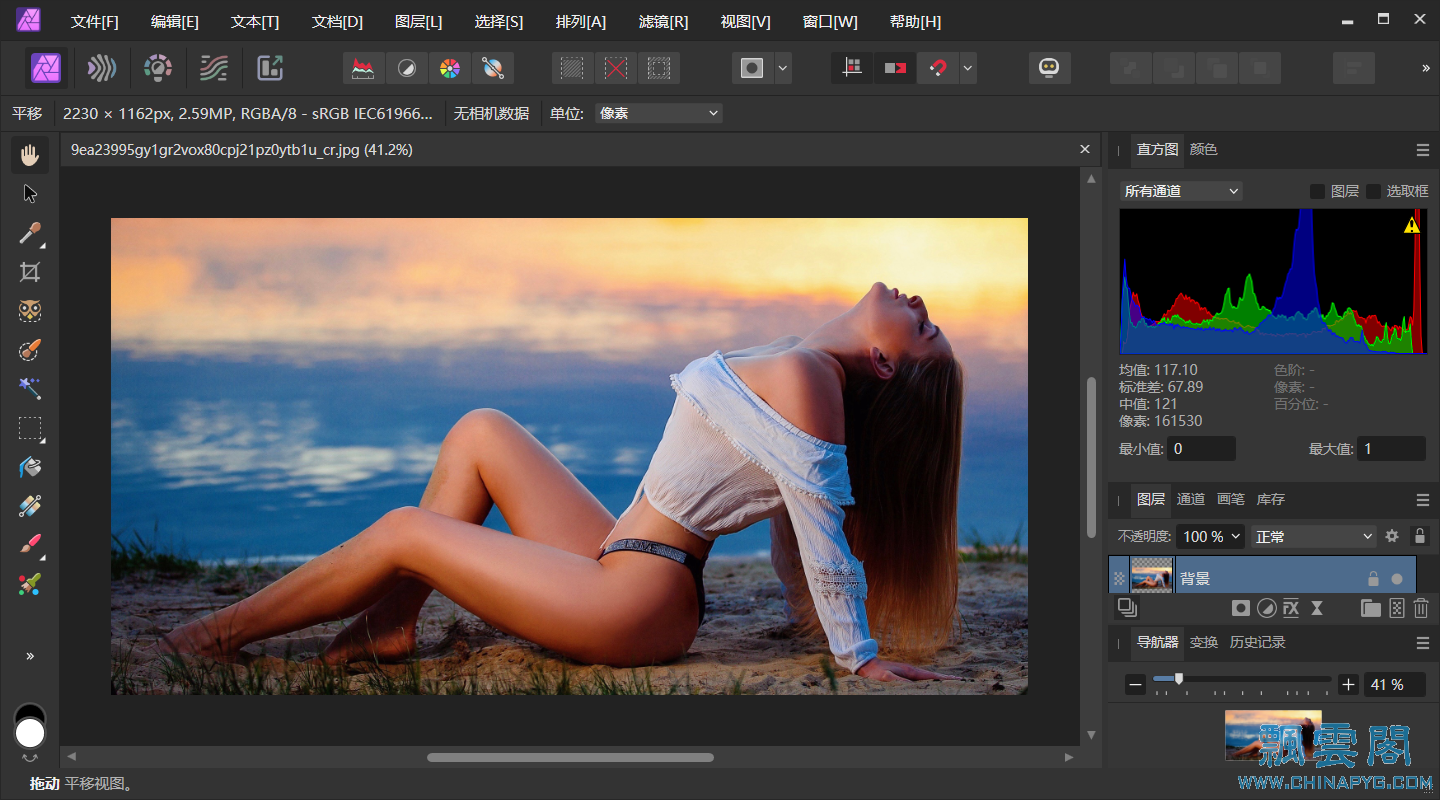Viewport: 1440px width, 800px height.
Task: Switch to the Develop Persona
Action: 158,68
